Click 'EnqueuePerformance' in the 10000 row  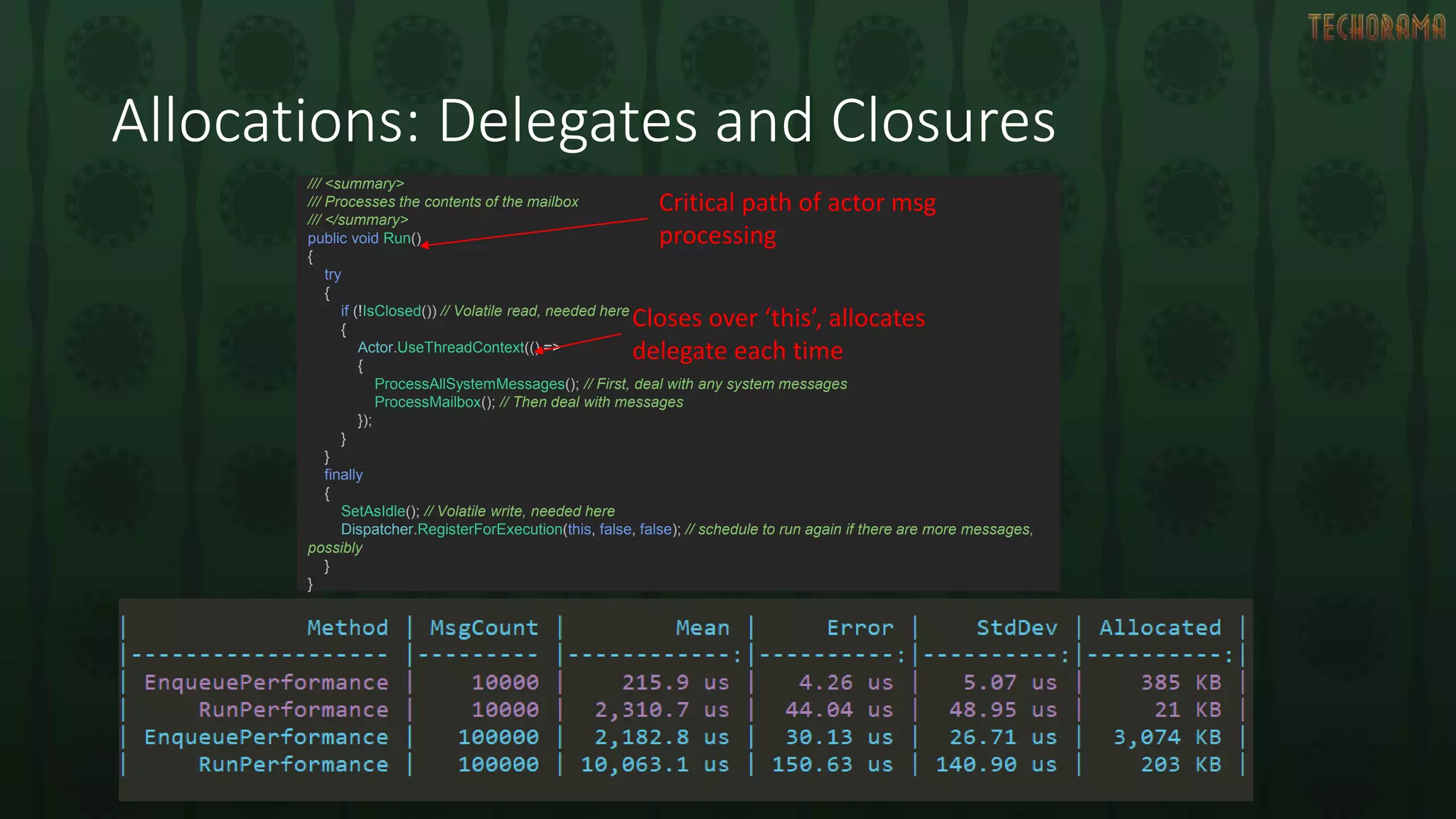click(x=267, y=683)
